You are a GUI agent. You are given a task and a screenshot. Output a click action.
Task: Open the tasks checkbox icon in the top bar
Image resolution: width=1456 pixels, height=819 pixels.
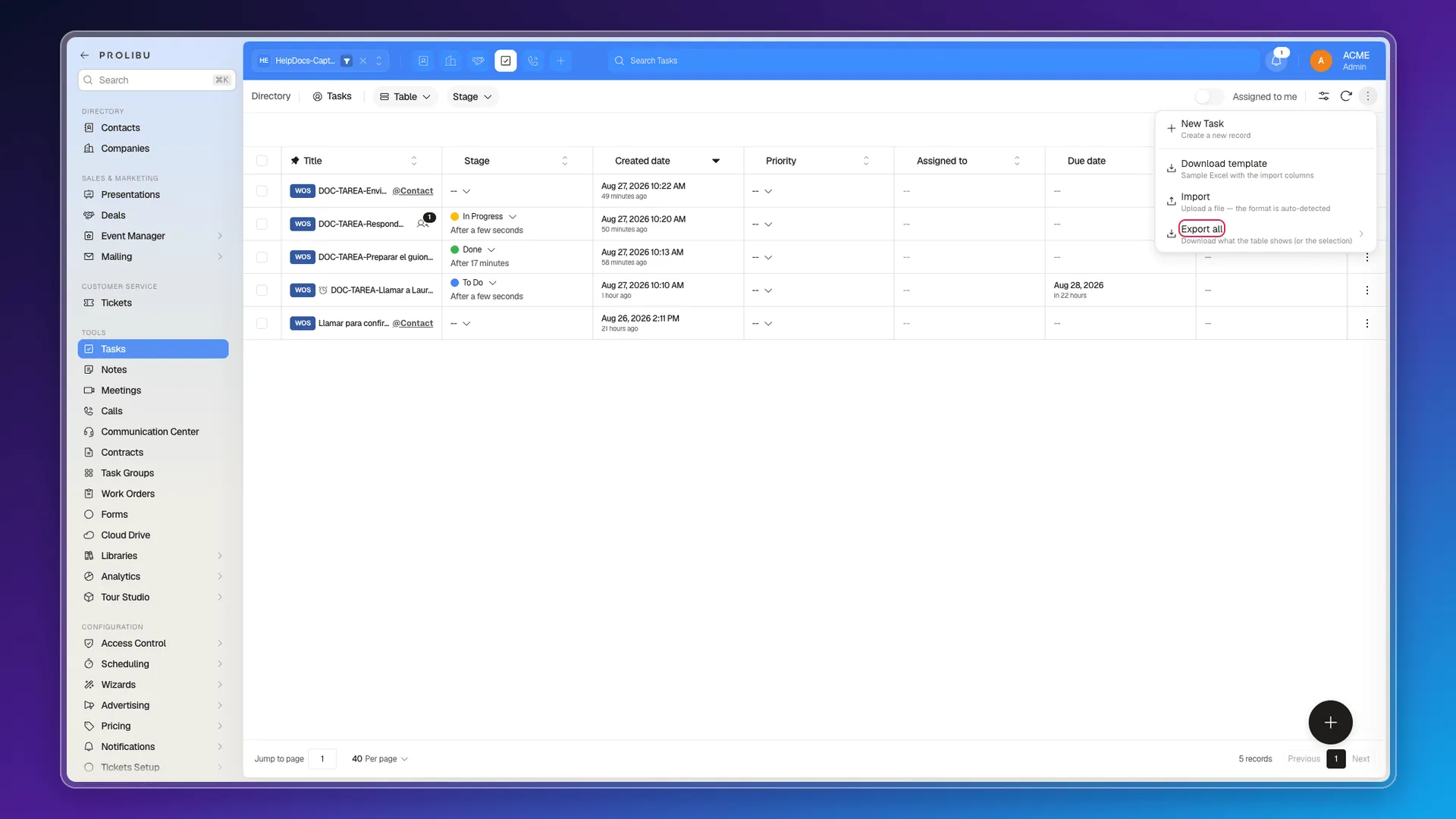pos(506,61)
